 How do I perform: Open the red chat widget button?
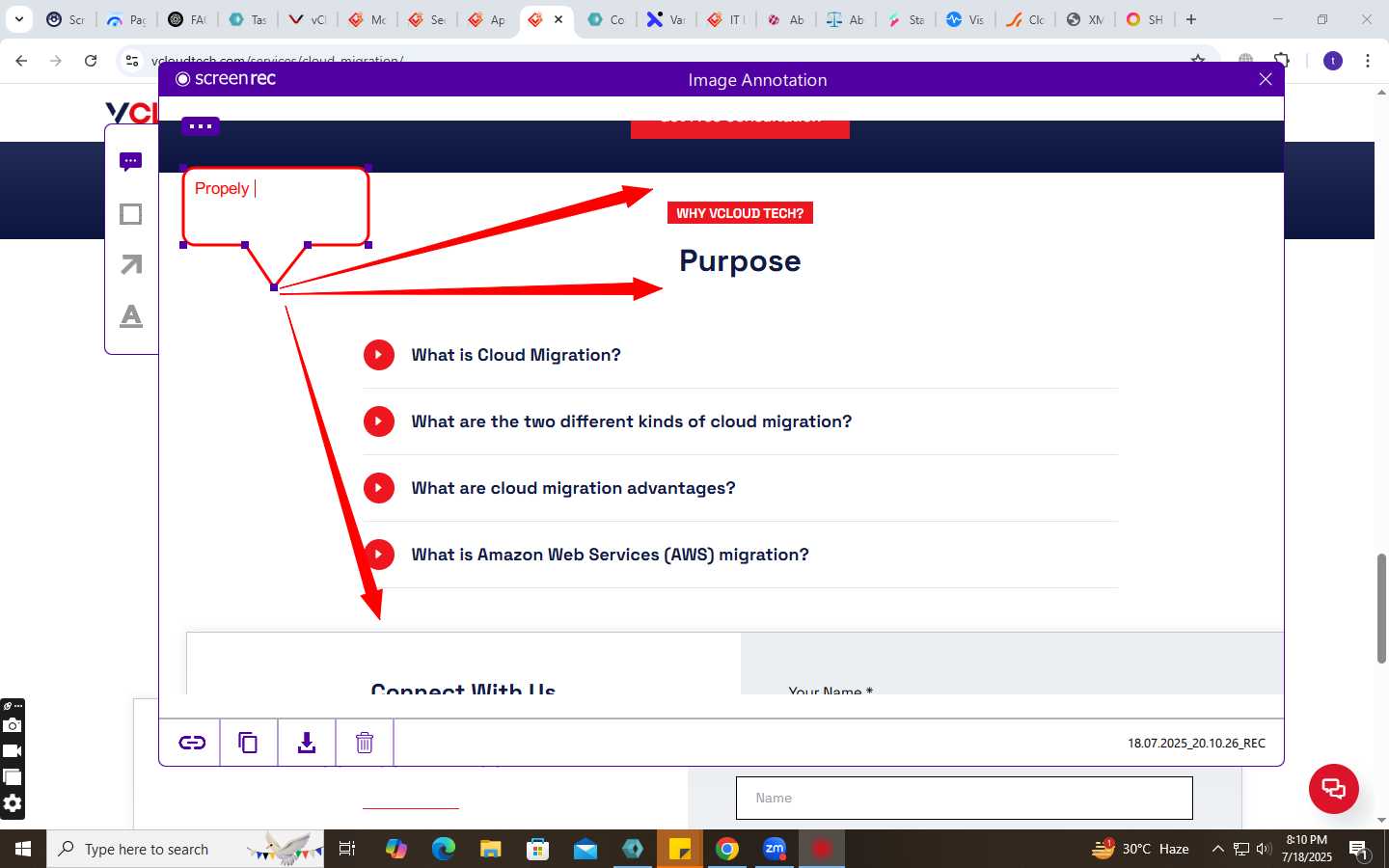[1334, 788]
